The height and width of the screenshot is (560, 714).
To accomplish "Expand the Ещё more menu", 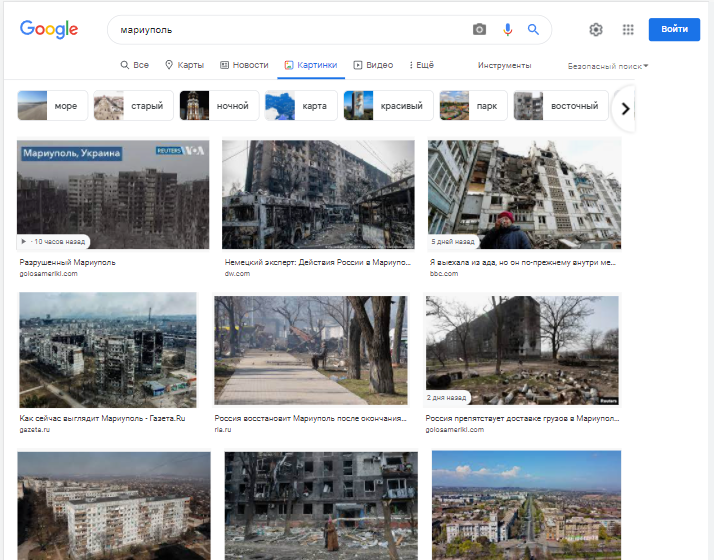I will pyautogui.click(x=419, y=65).
